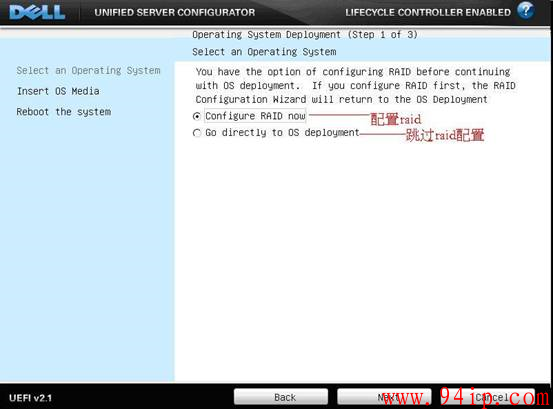Choose the Go directly to OS deployment radio button

tap(197, 133)
